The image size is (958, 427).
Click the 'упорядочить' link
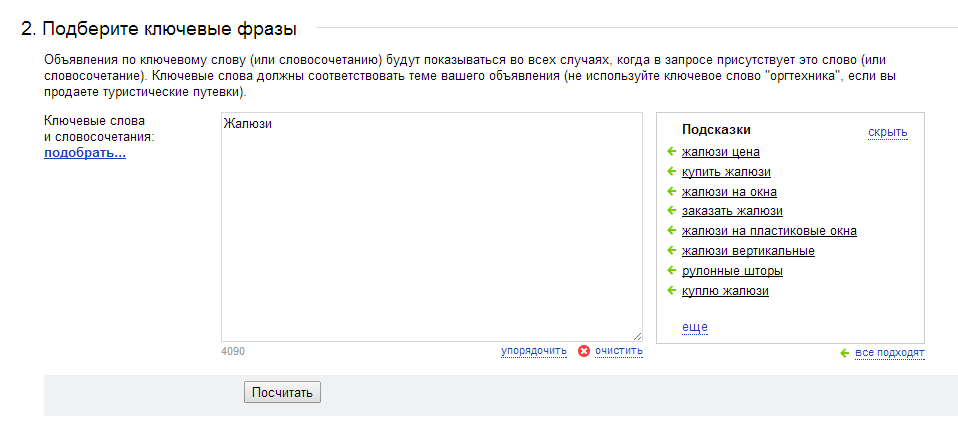tap(534, 351)
